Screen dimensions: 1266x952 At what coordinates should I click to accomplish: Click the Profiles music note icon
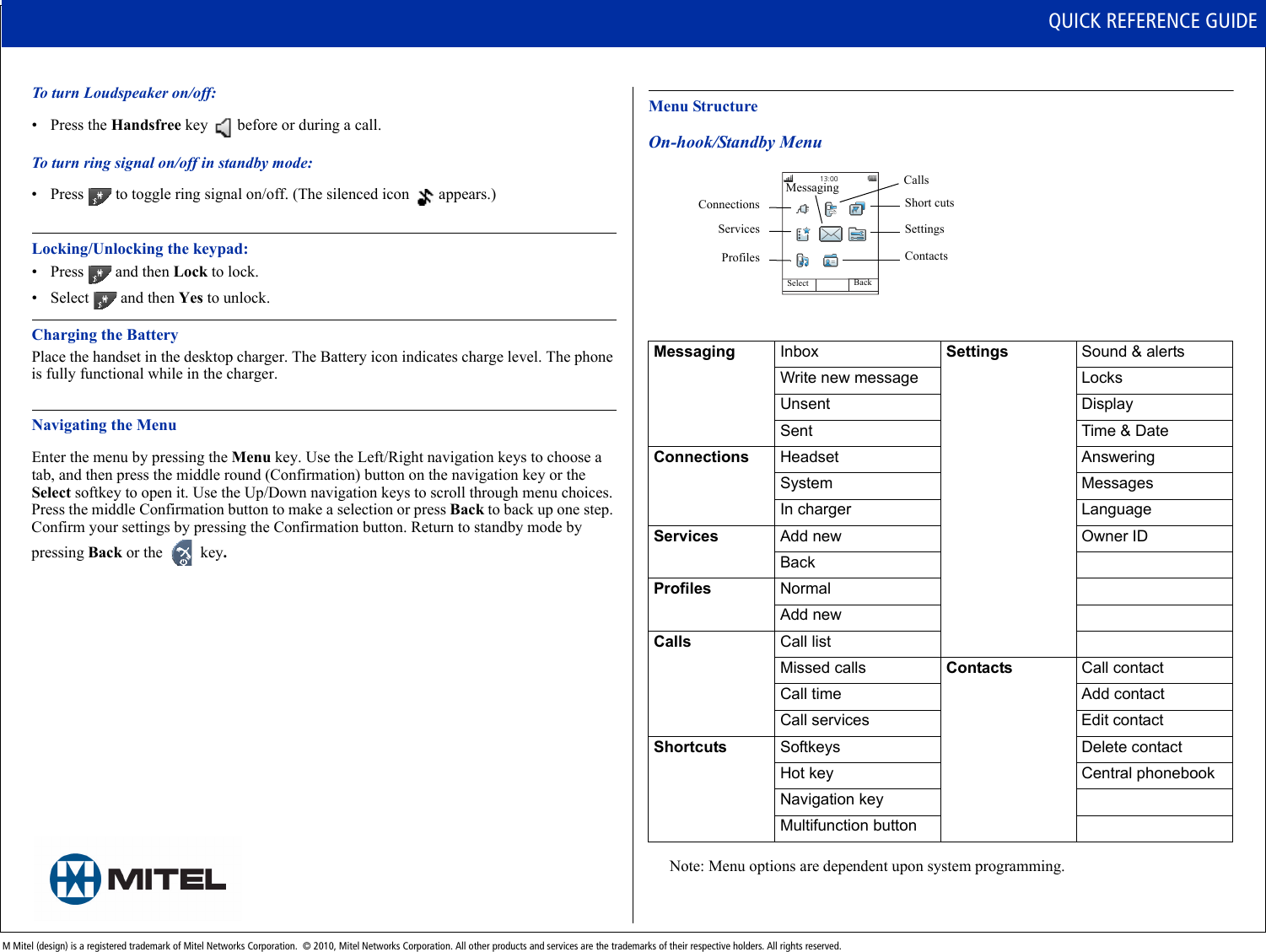pyautogui.click(x=802, y=260)
